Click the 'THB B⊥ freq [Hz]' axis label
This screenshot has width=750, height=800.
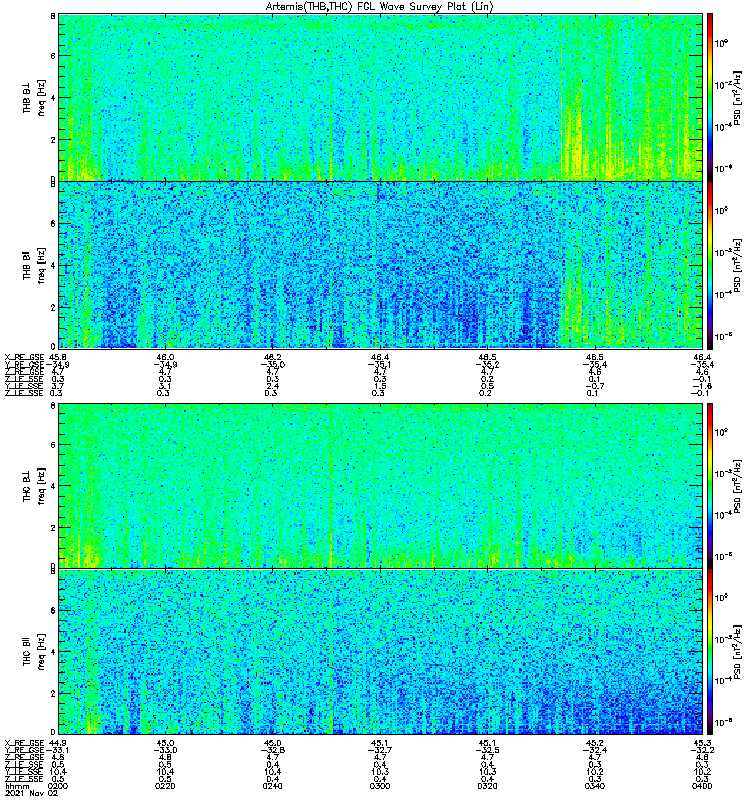click(x=34, y=97)
